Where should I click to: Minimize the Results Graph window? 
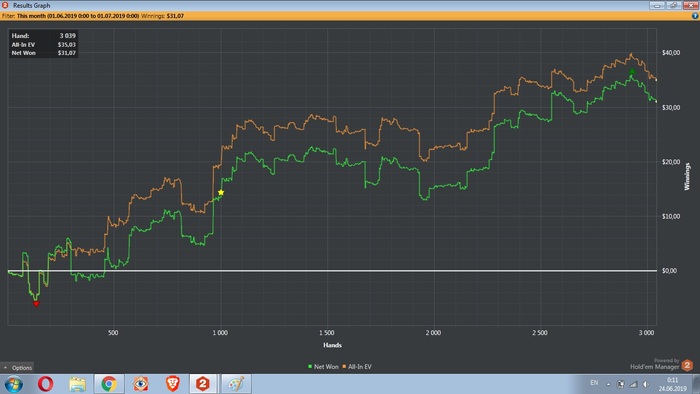coord(657,5)
